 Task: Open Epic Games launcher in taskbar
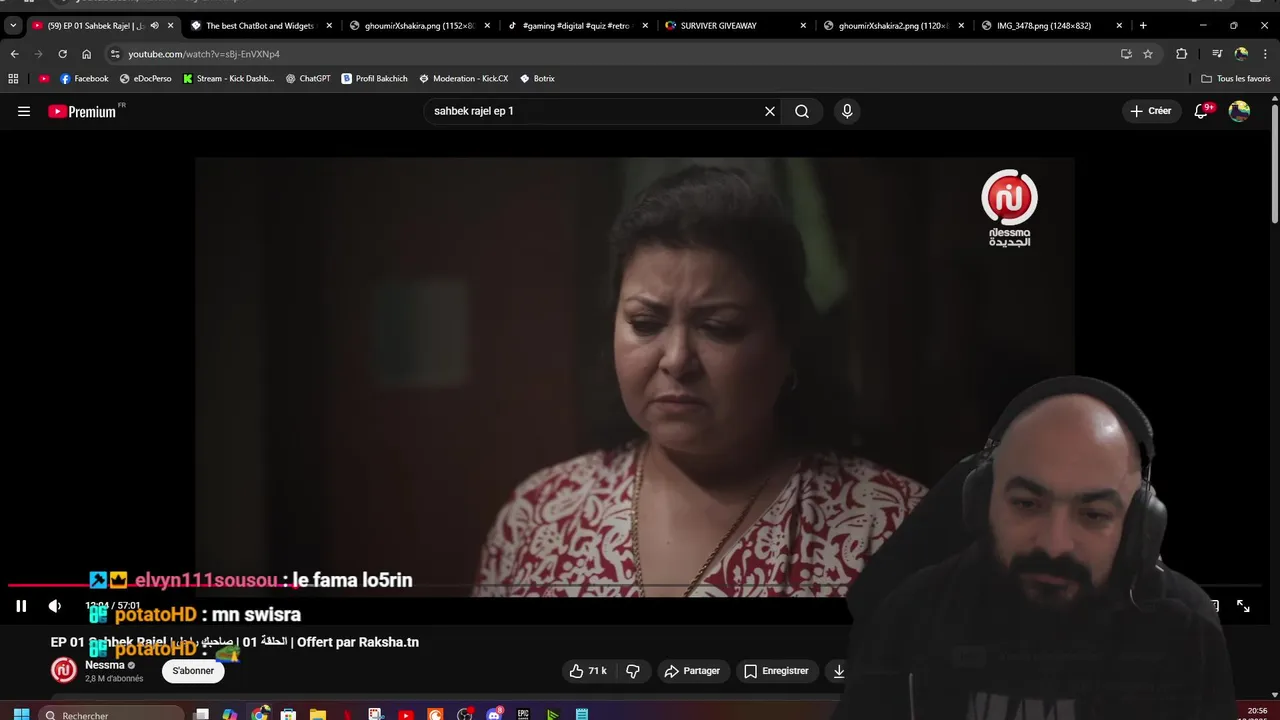point(523,714)
